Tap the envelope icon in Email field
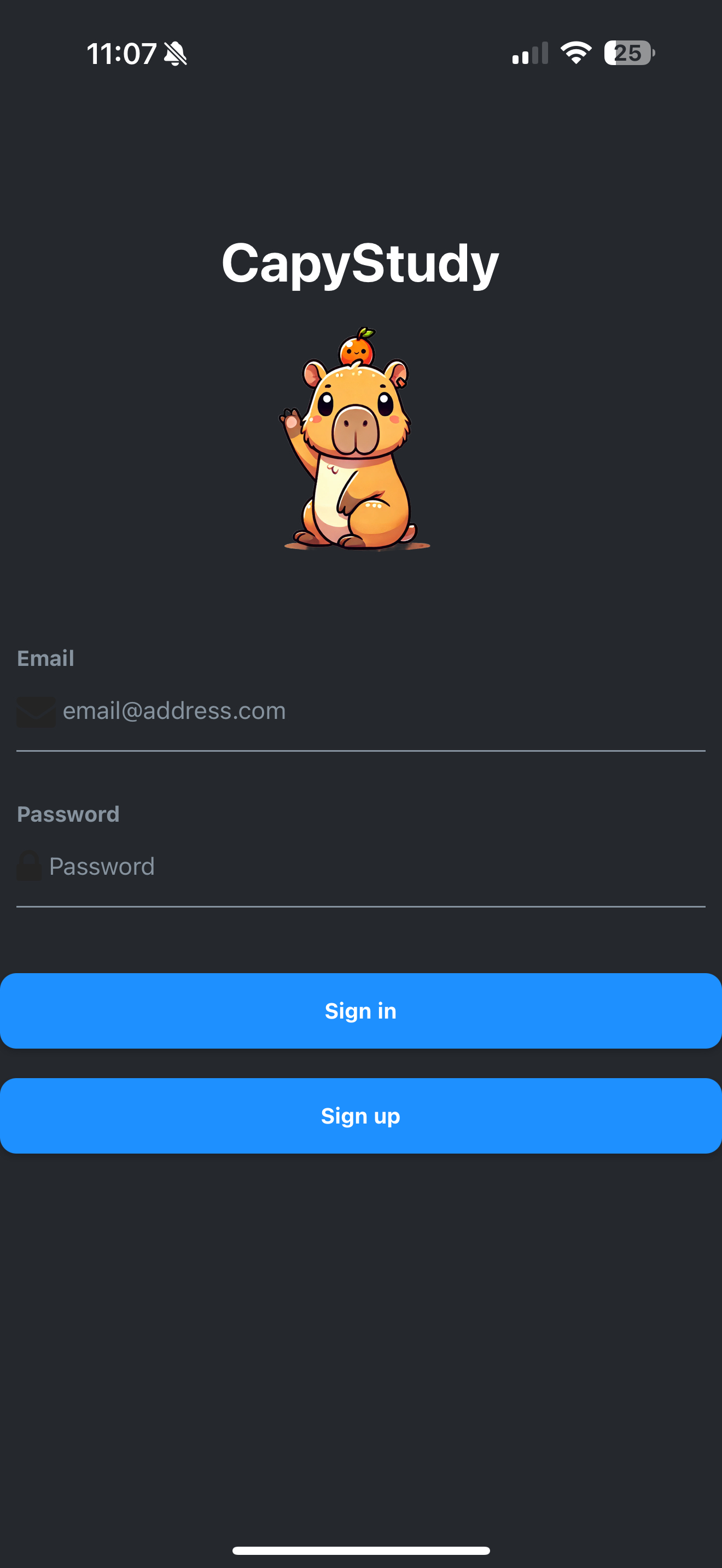The image size is (722, 1568). tap(36, 712)
